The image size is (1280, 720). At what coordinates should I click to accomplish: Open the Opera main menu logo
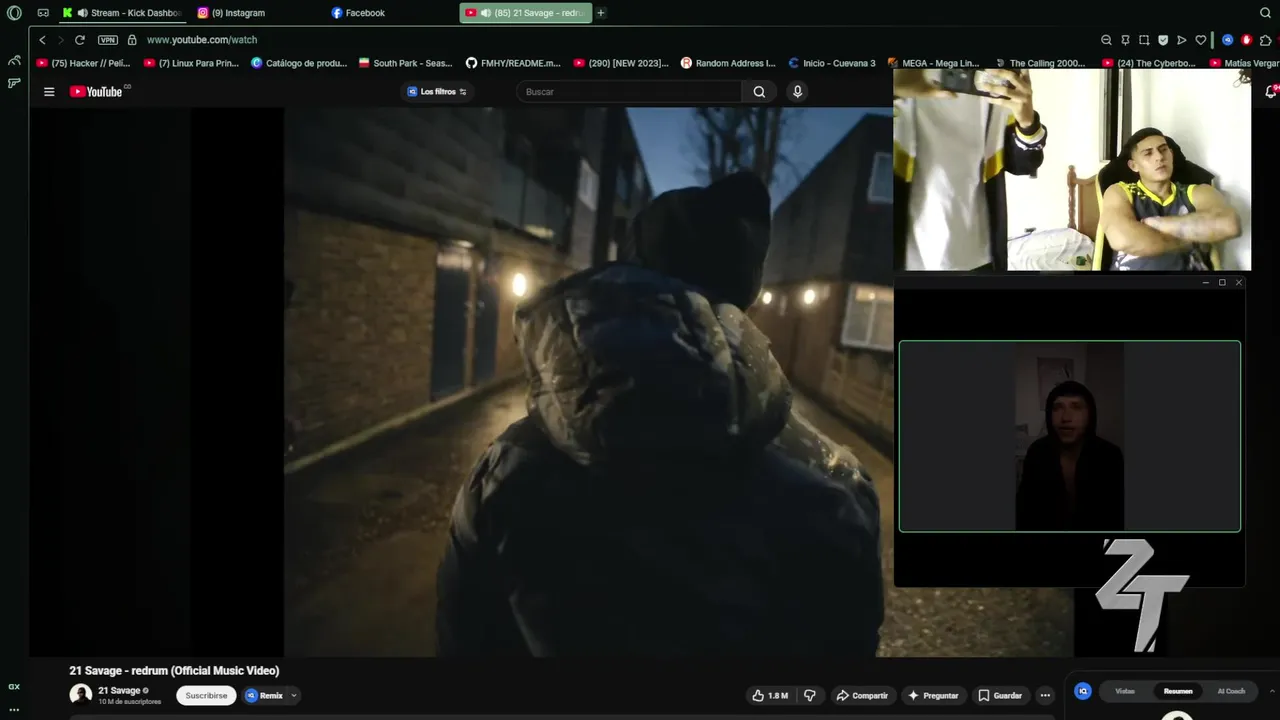point(14,13)
